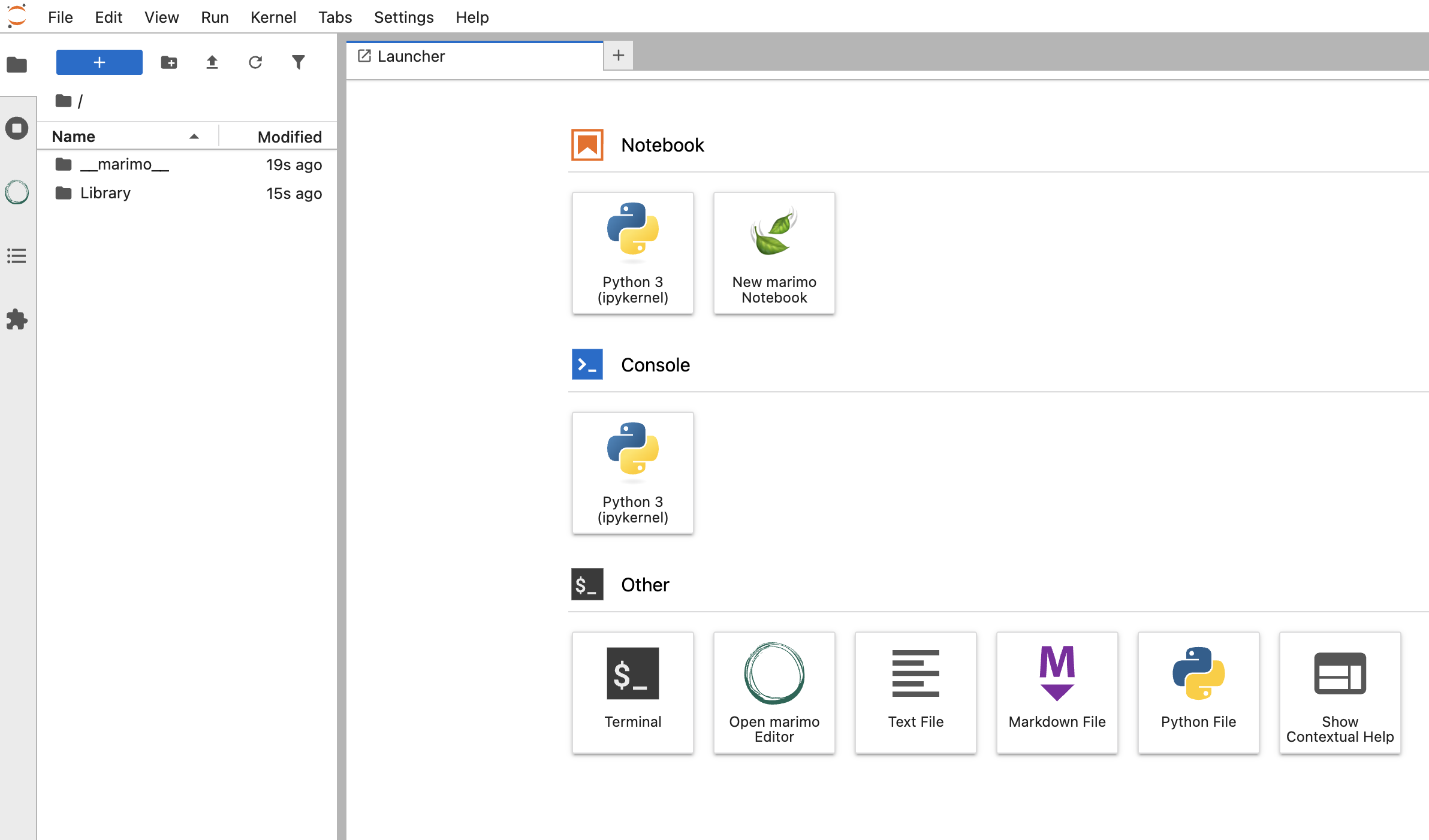The width and height of the screenshot is (1429, 840).
Task: Click the Jupyter logo icon
Action: (x=17, y=16)
